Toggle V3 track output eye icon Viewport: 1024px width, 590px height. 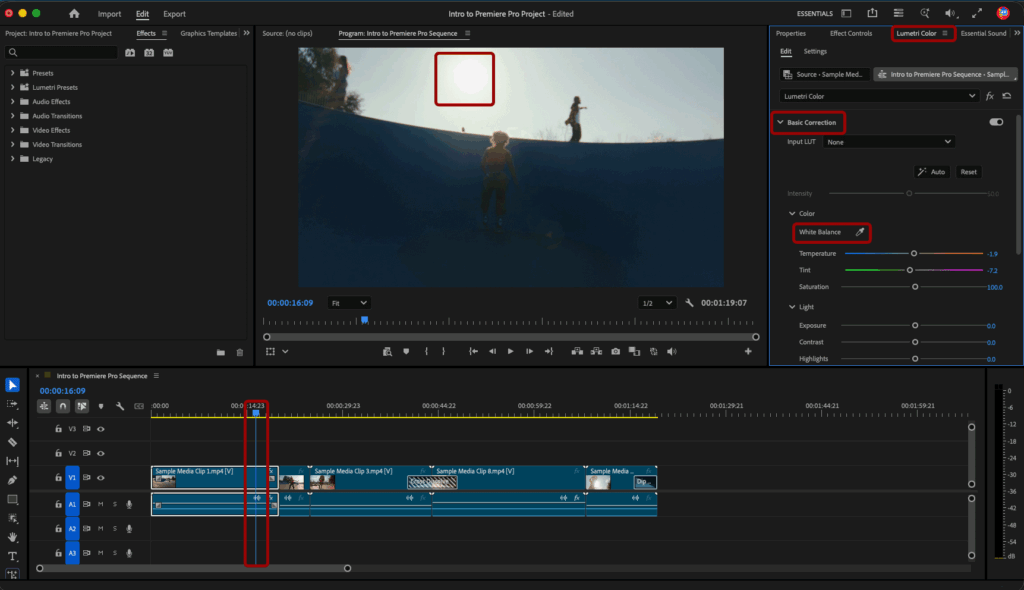[x=101, y=429]
